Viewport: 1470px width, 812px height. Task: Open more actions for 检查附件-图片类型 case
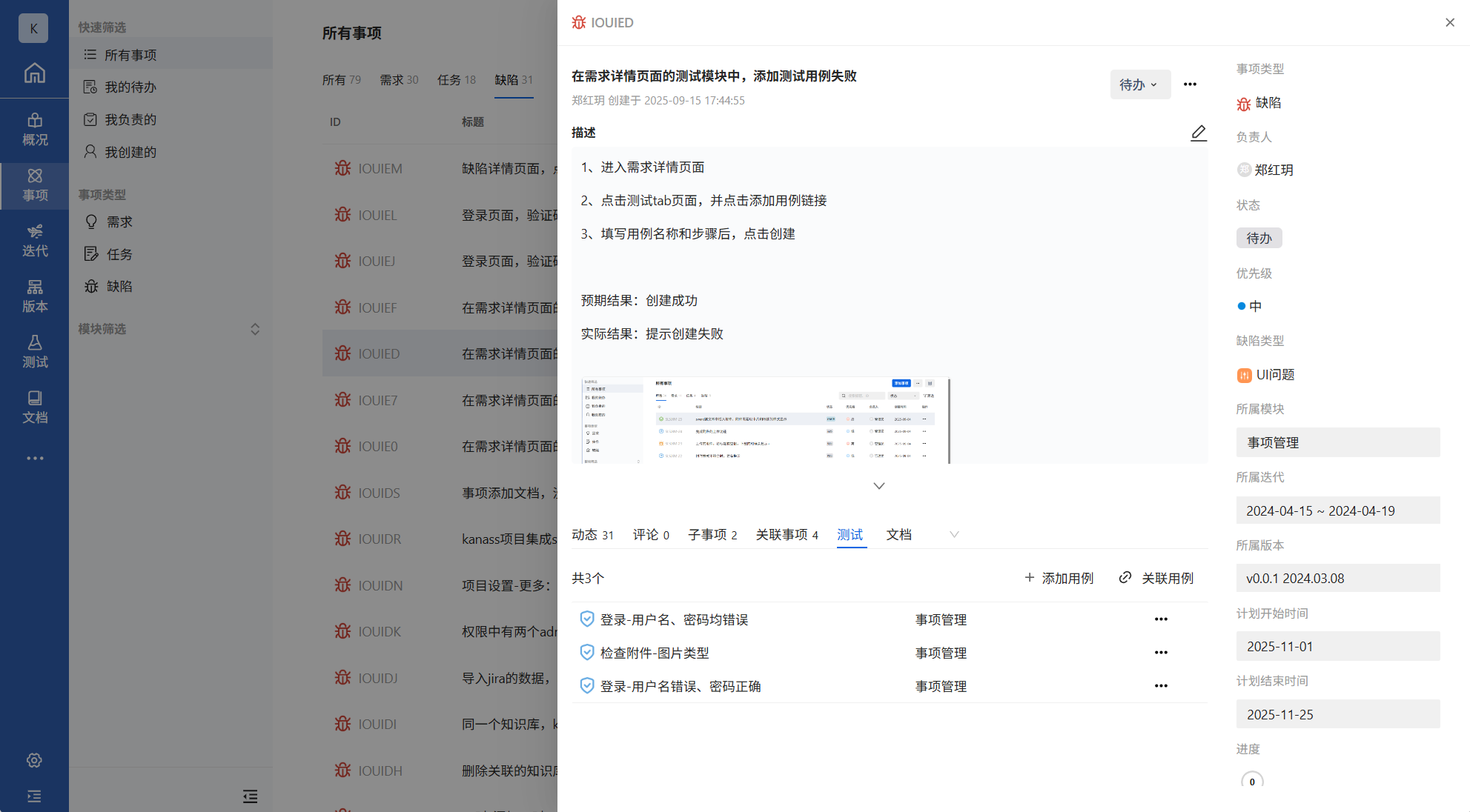(x=1161, y=653)
